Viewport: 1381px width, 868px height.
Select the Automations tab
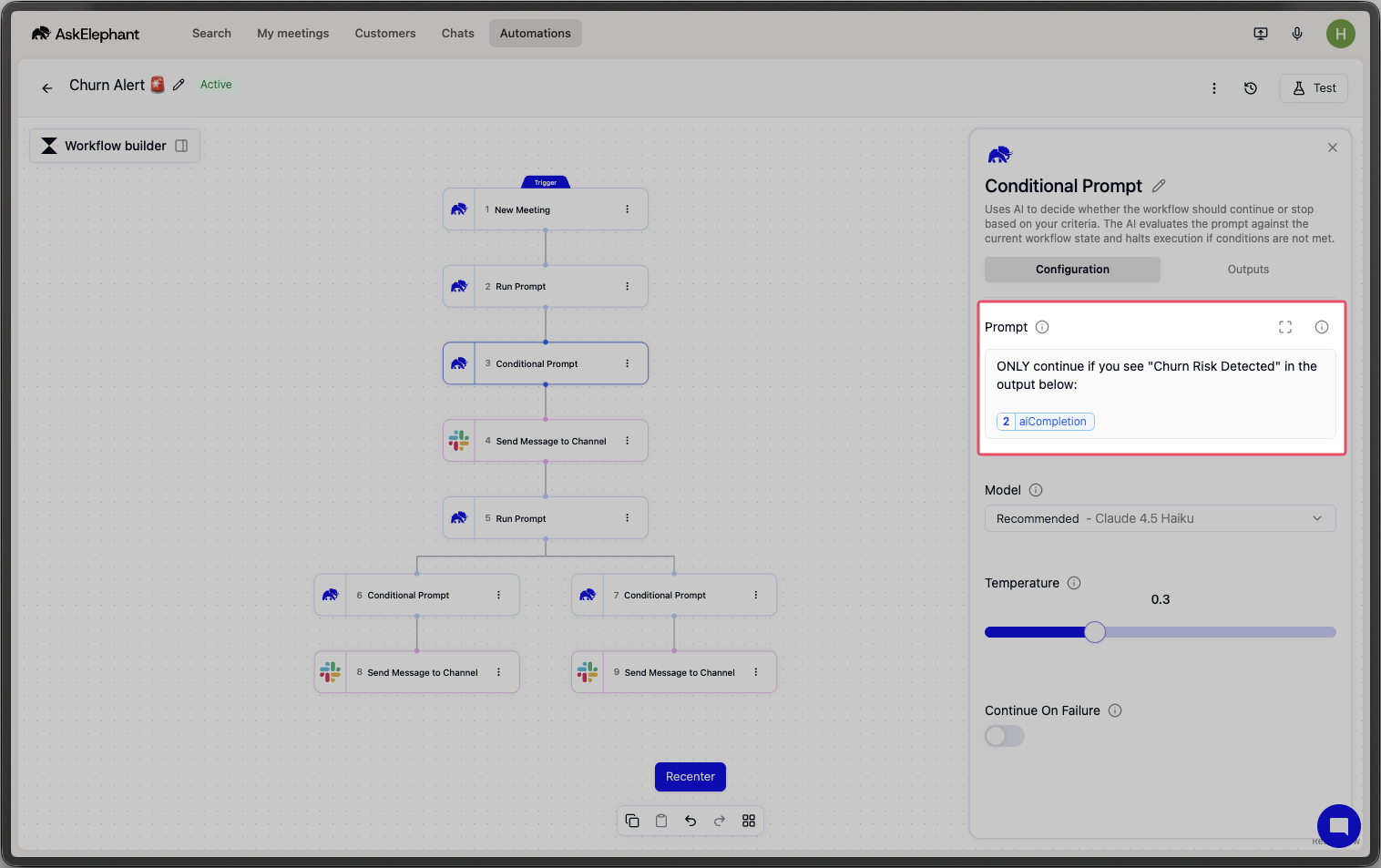pos(536,34)
